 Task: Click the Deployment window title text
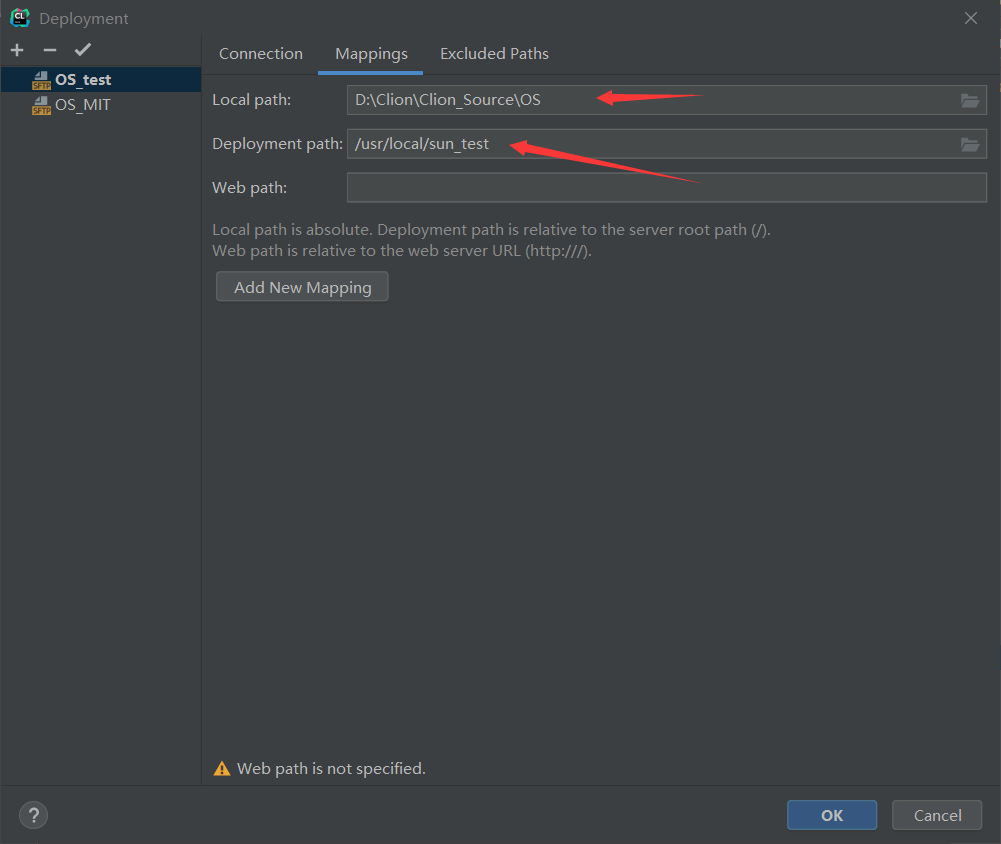pyautogui.click(x=84, y=19)
